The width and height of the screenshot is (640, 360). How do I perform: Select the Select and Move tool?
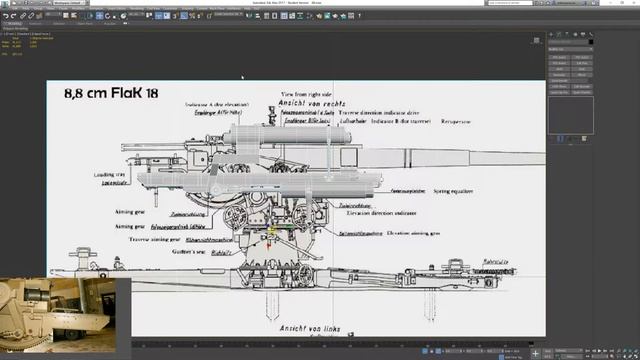coord(100,16)
